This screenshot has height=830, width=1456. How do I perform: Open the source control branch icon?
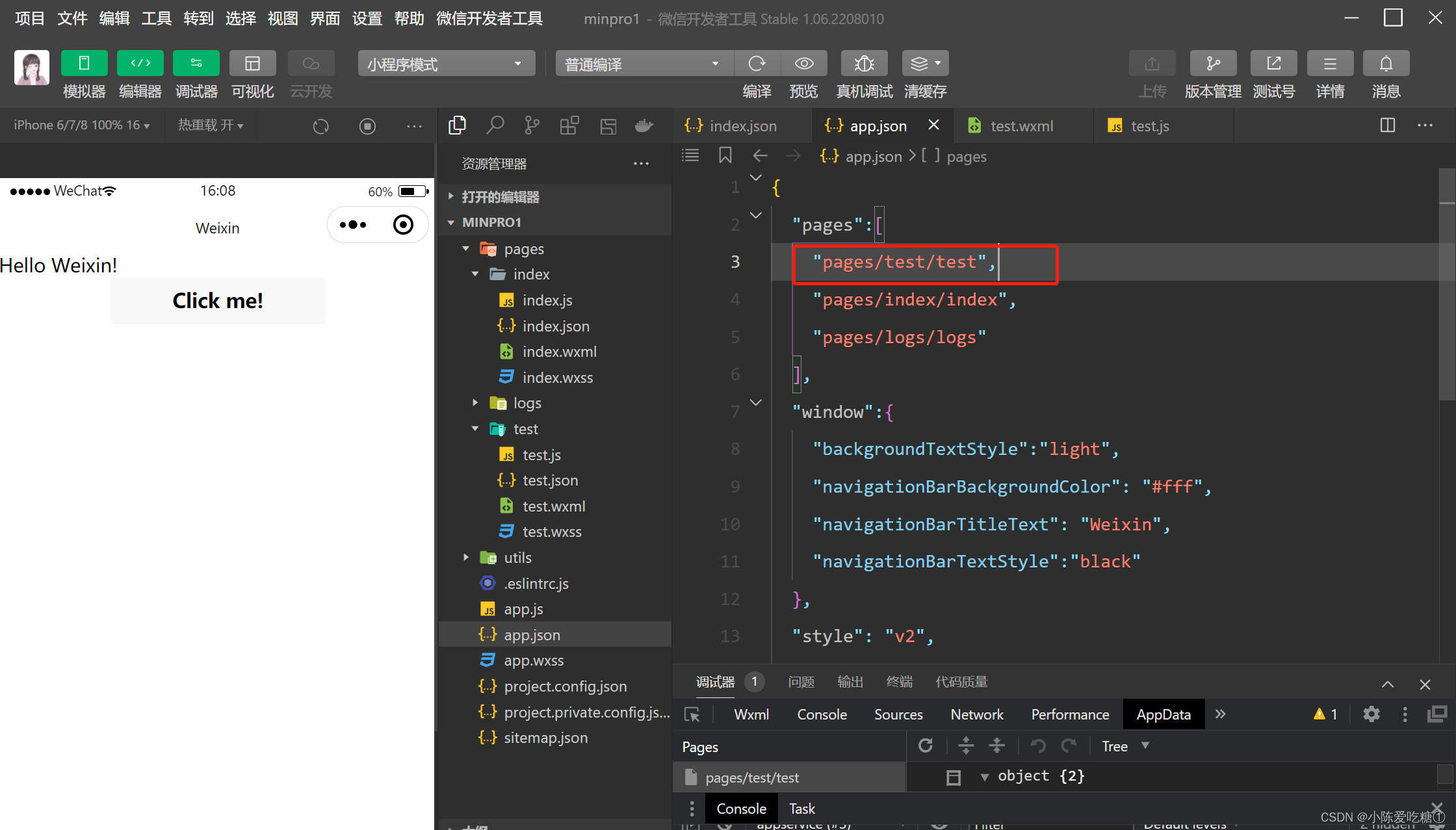tap(532, 125)
